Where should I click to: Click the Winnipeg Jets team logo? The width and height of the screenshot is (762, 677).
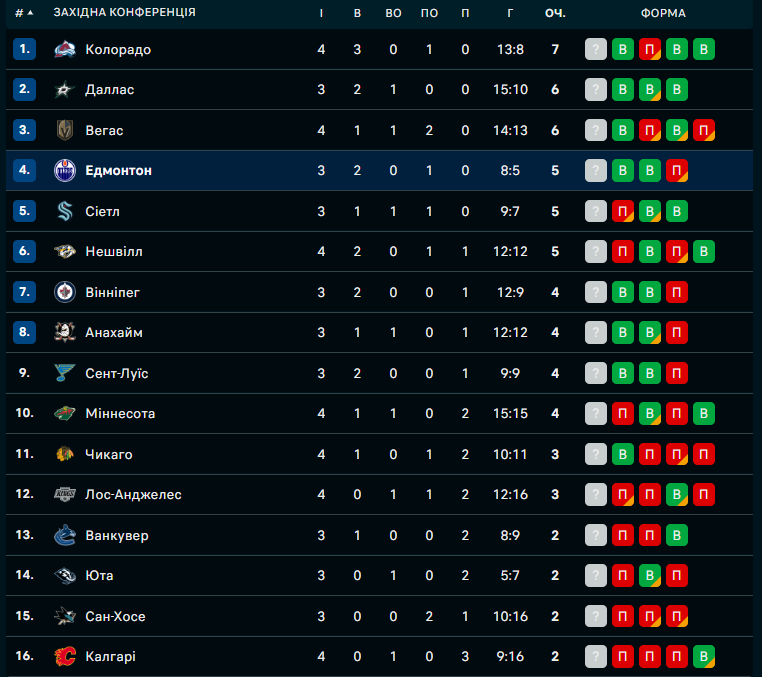pyautogui.click(x=65, y=292)
